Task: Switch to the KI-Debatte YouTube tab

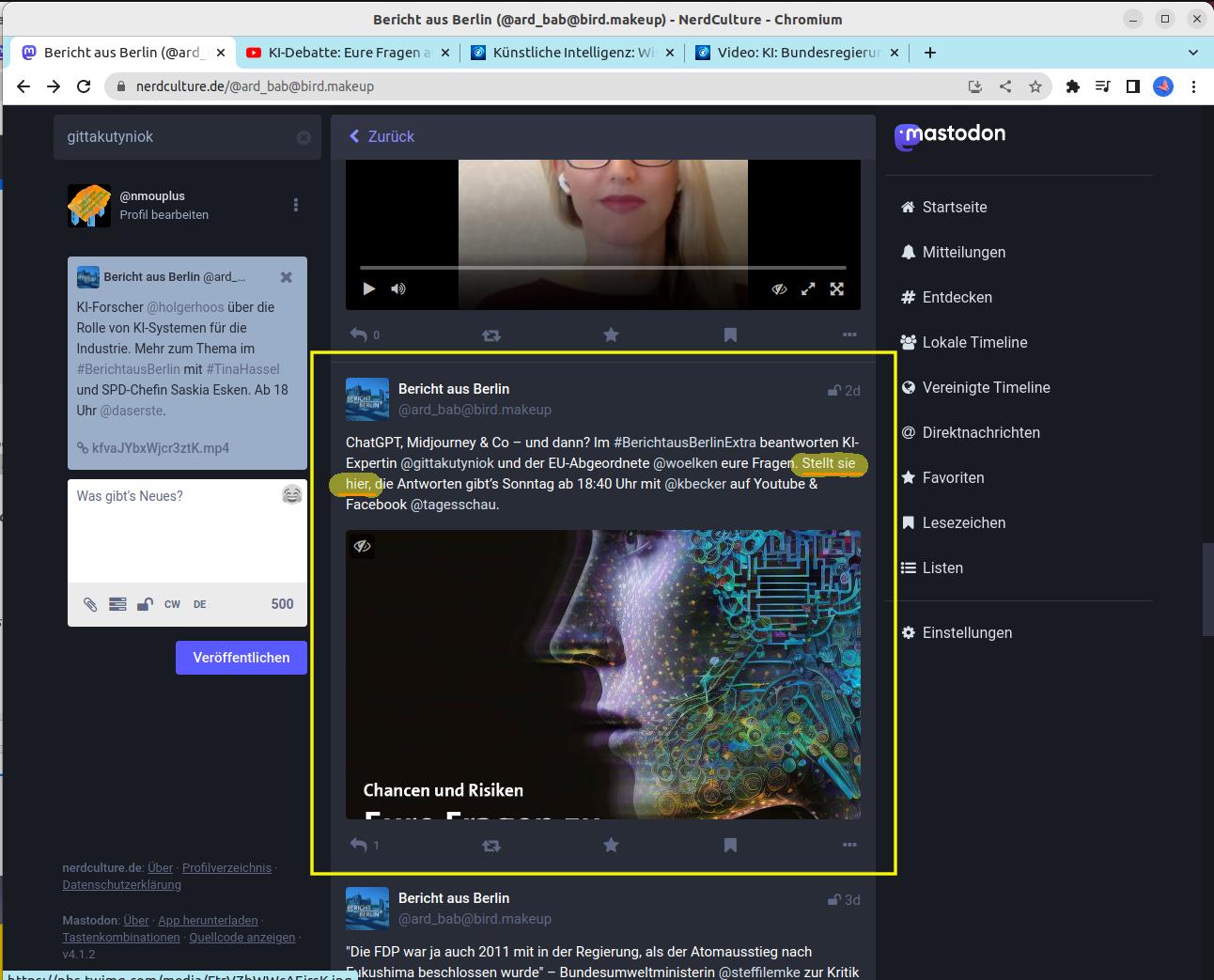Action: click(349, 53)
